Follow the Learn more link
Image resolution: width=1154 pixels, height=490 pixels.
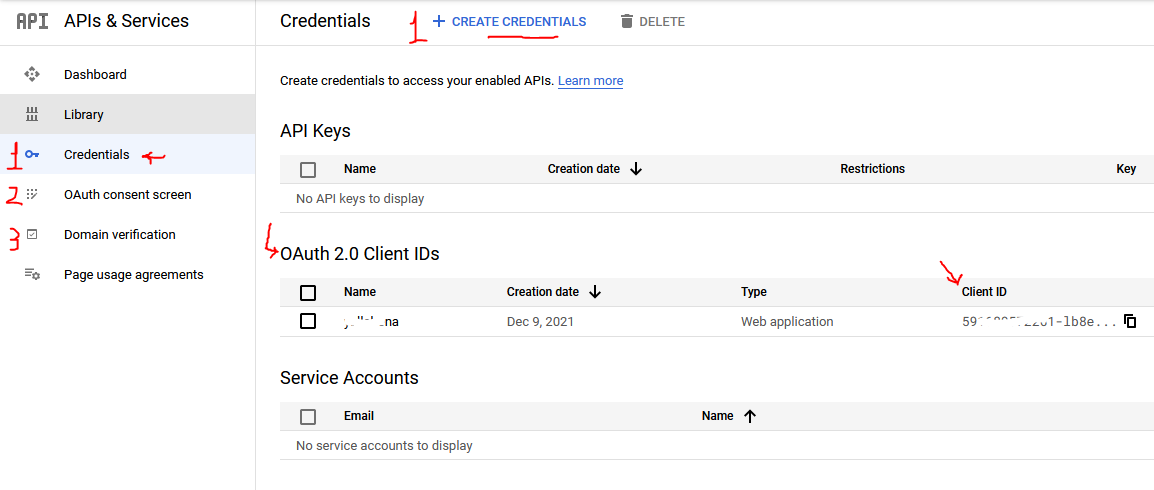pos(590,81)
